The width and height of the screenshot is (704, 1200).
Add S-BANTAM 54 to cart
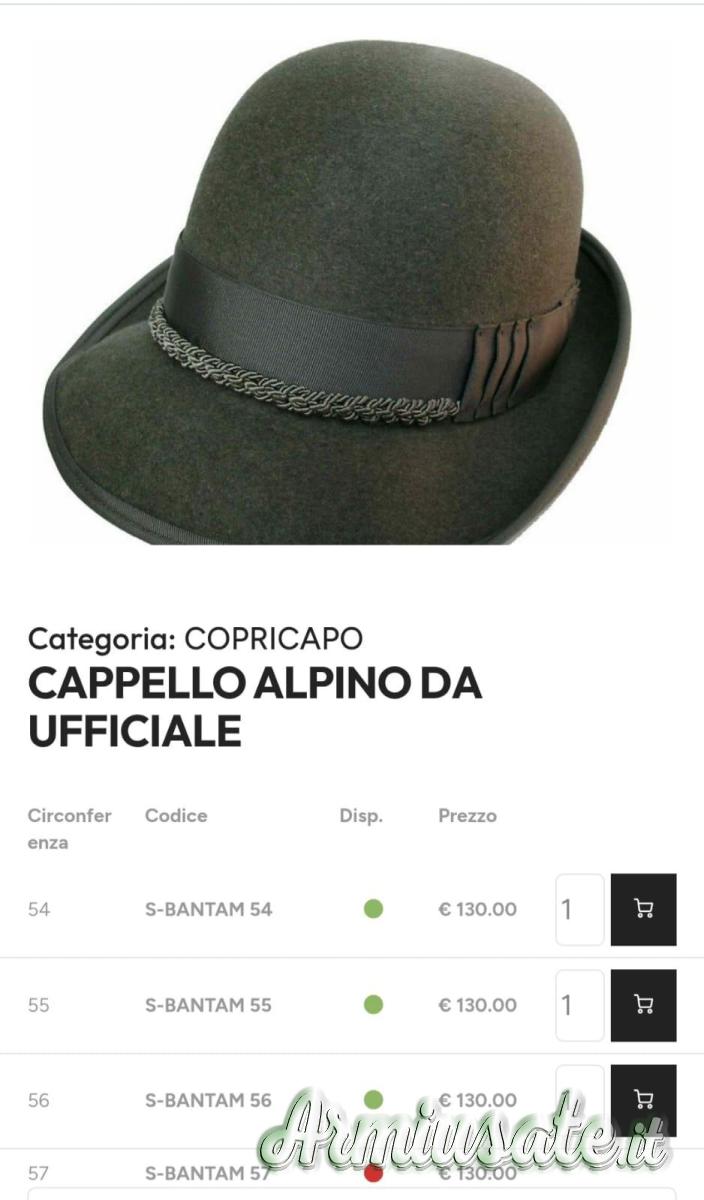click(643, 909)
